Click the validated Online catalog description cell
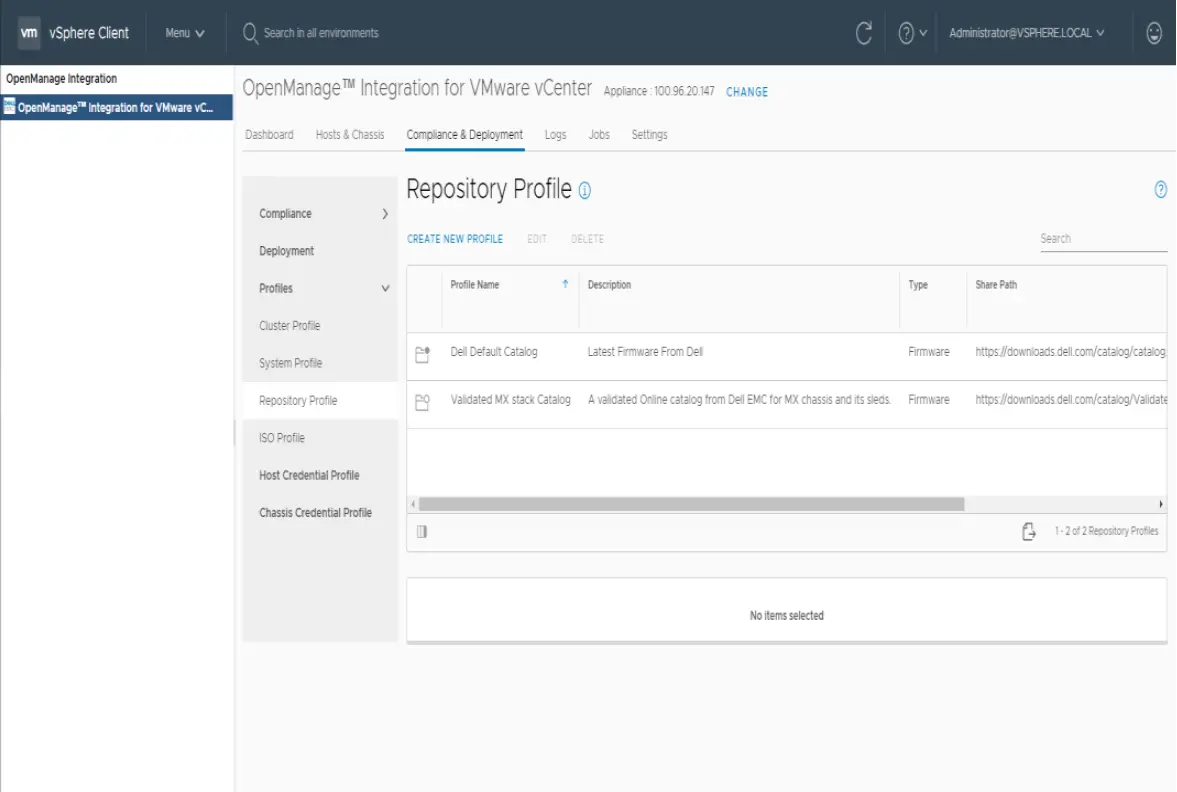This screenshot has width=1177, height=792. click(739, 400)
